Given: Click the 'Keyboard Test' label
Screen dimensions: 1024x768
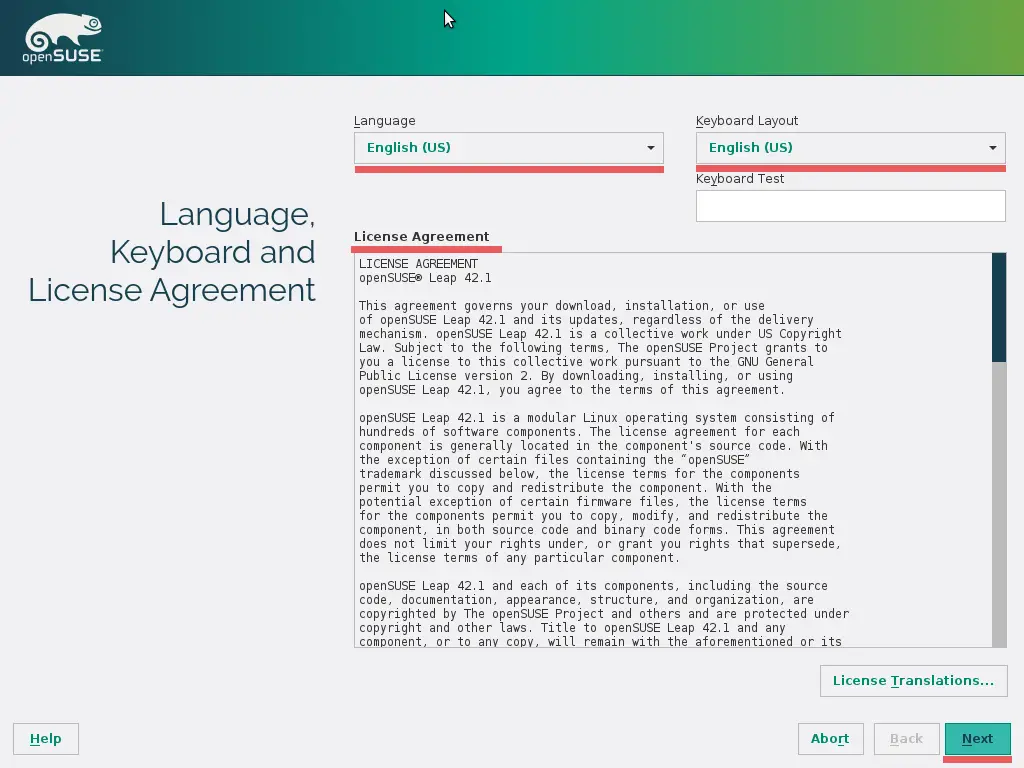Looking at the screenshot, I should pyautogui.click(x=740, y=179).
